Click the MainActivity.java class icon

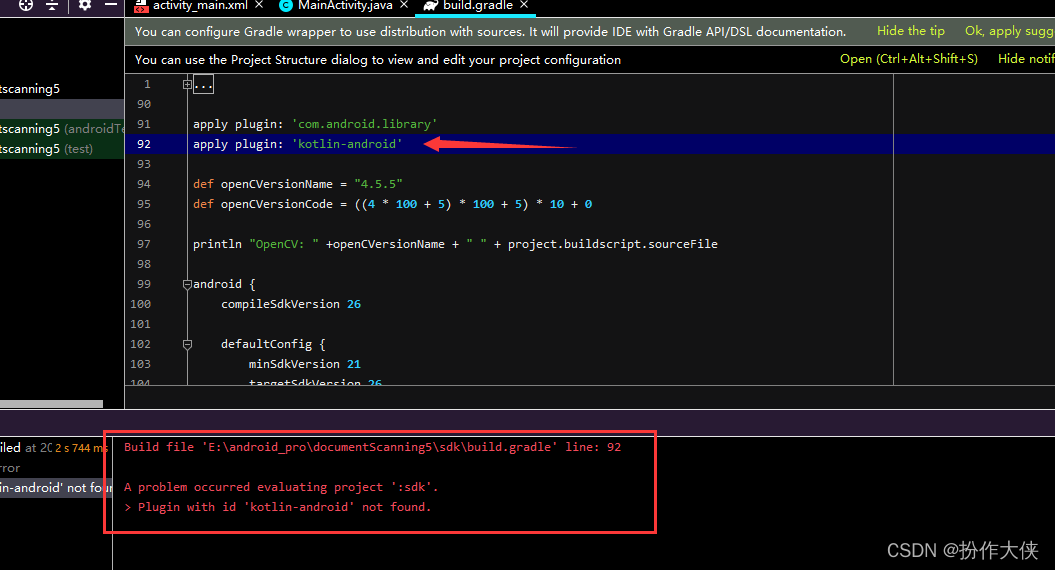click(x=286, y=5)
